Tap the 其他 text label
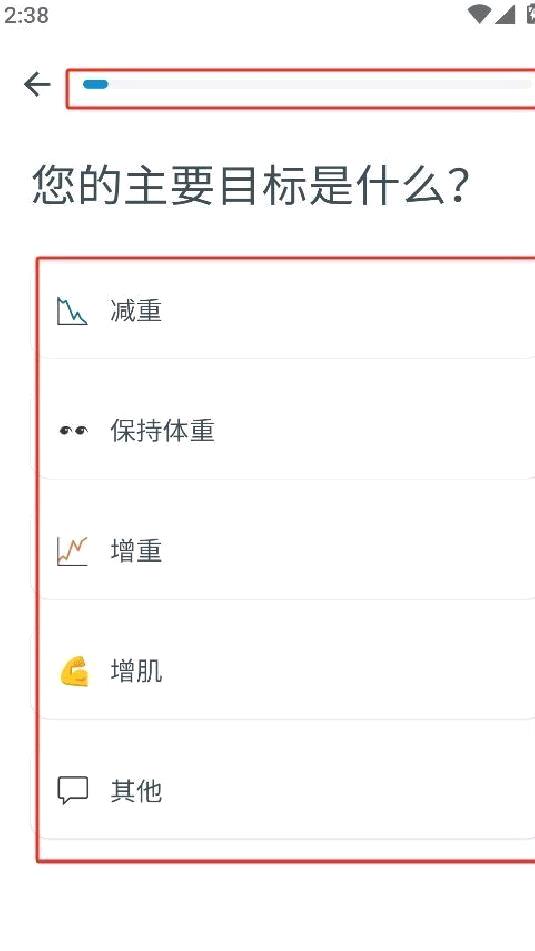The height and width of the screenshot is (951, 535). (x=136, y=791)
